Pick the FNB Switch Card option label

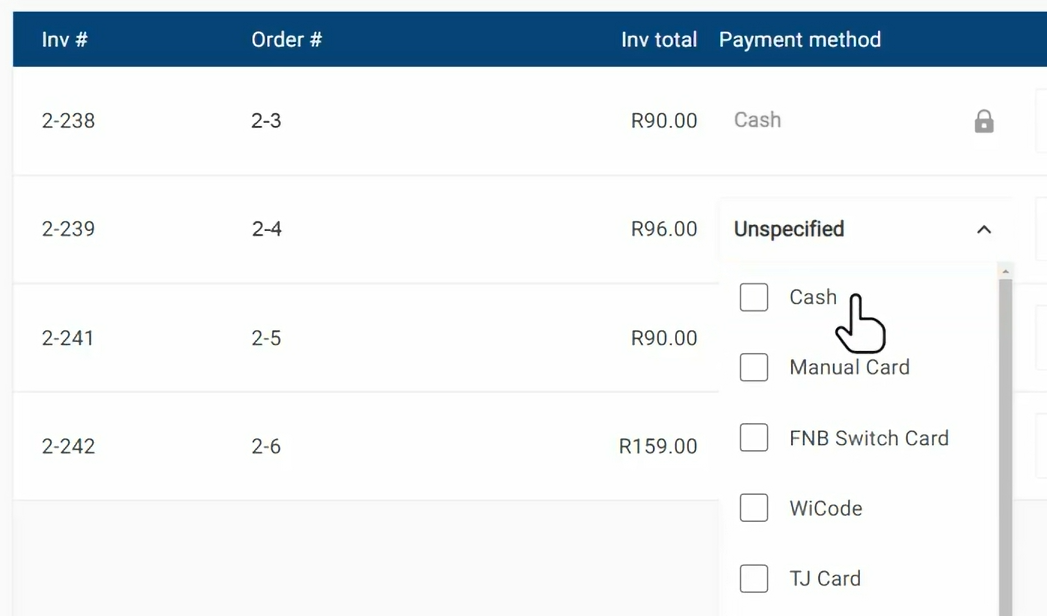tap(868, 438)
